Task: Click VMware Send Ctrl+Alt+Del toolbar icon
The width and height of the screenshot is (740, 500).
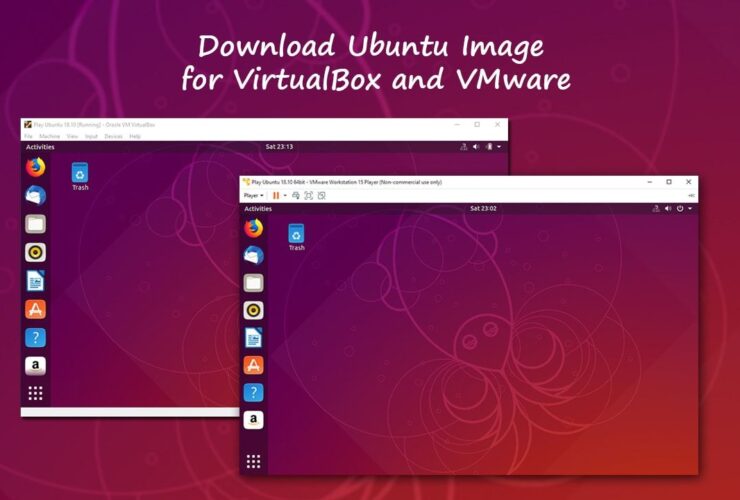Action: tap(295, 195)
